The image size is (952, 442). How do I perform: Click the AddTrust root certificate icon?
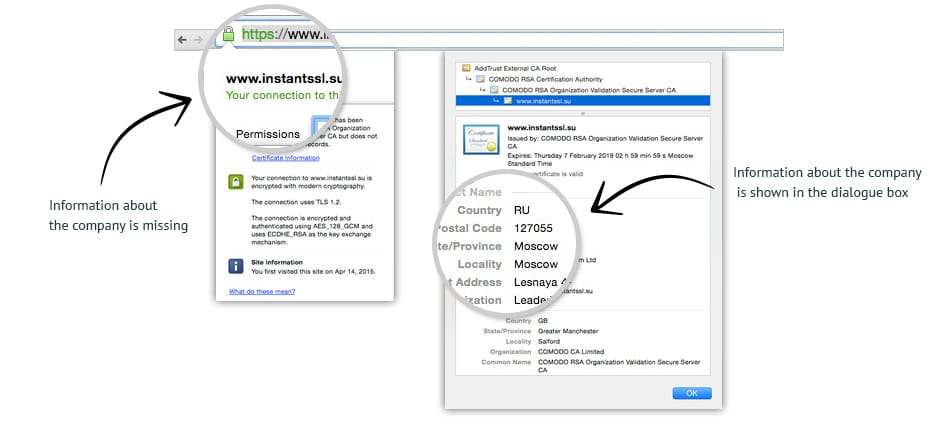pos(466,66)
